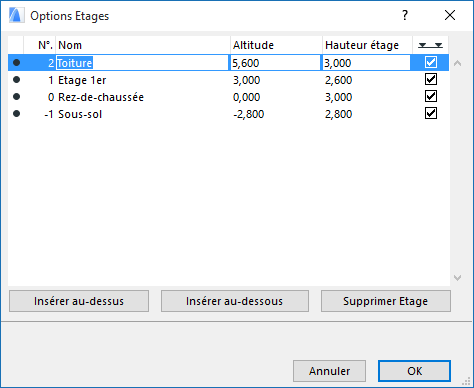Viewport: 474px width, 388px height.
Task: Click story number -1 in Sous-sol row
Action: (49, 114)
